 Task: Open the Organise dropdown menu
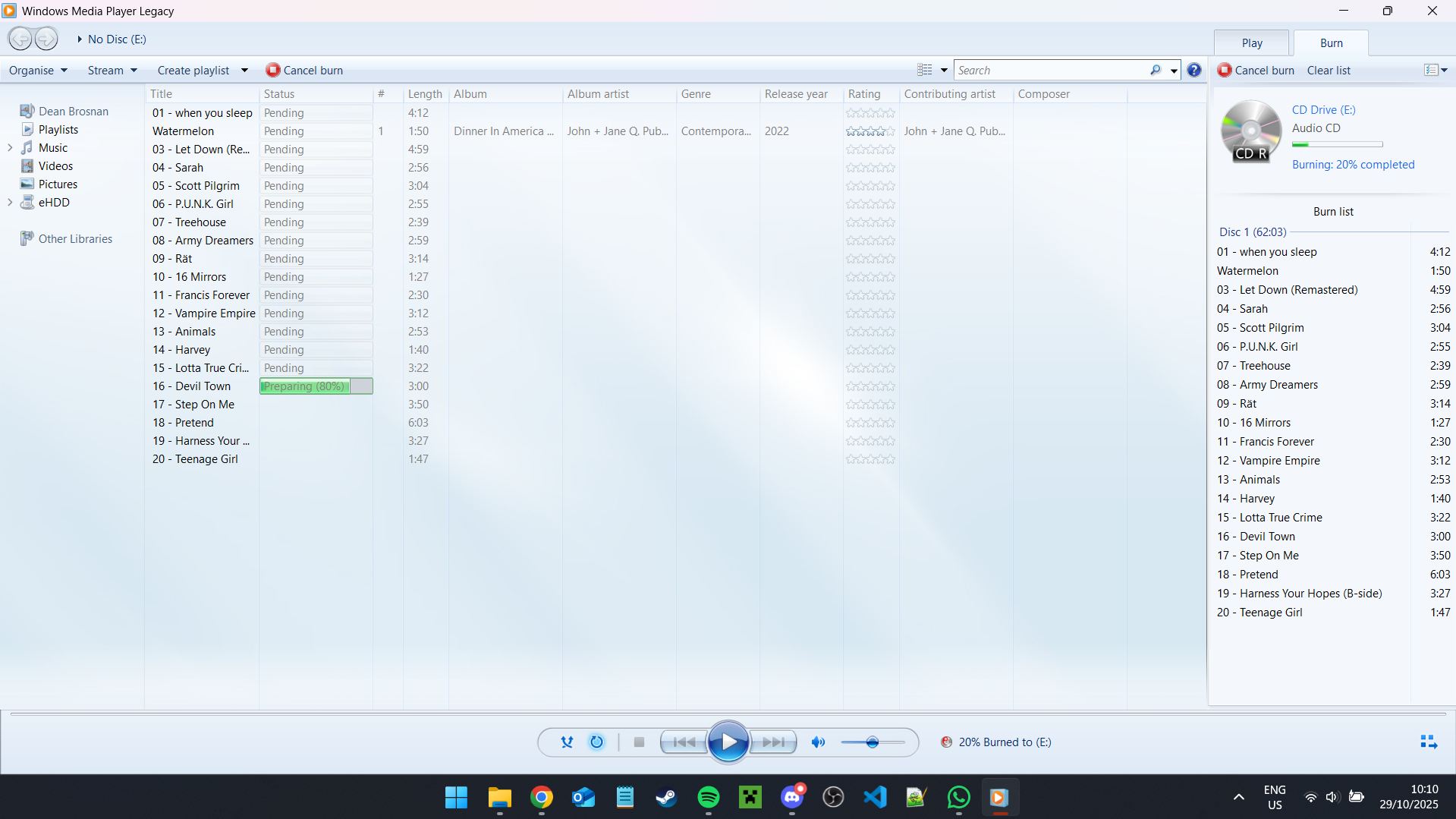pos(38,71)
